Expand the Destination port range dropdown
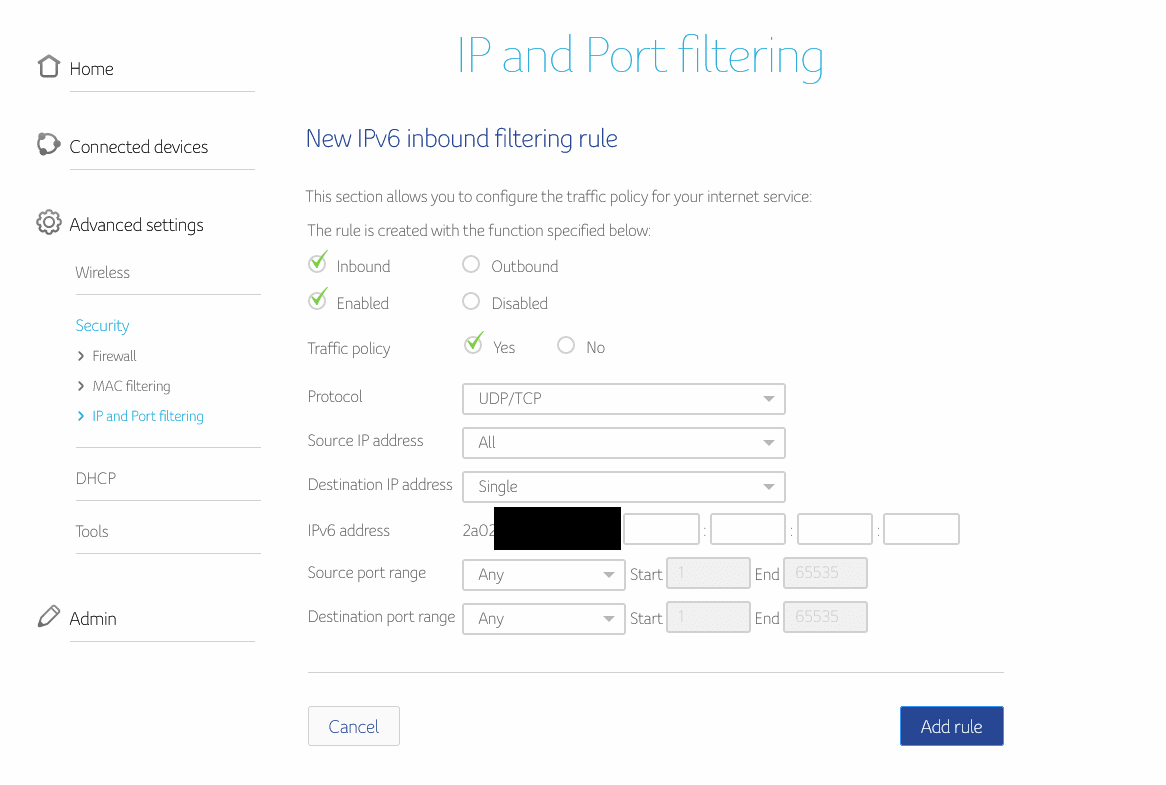The image size is (1166, 785). pos(543,618)
